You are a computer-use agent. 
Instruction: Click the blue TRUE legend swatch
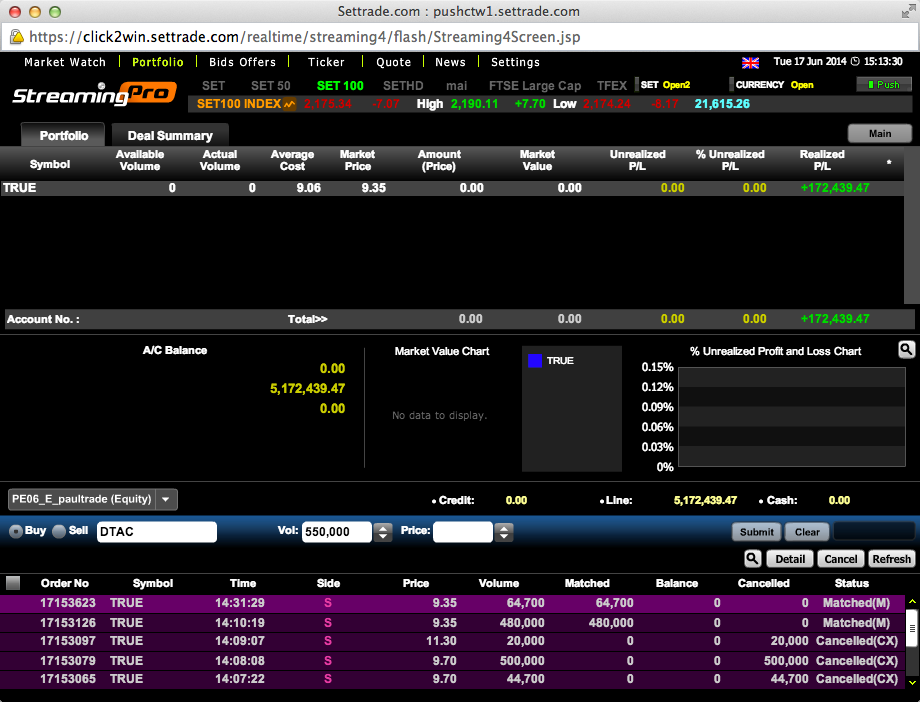(x=535, y=360)
